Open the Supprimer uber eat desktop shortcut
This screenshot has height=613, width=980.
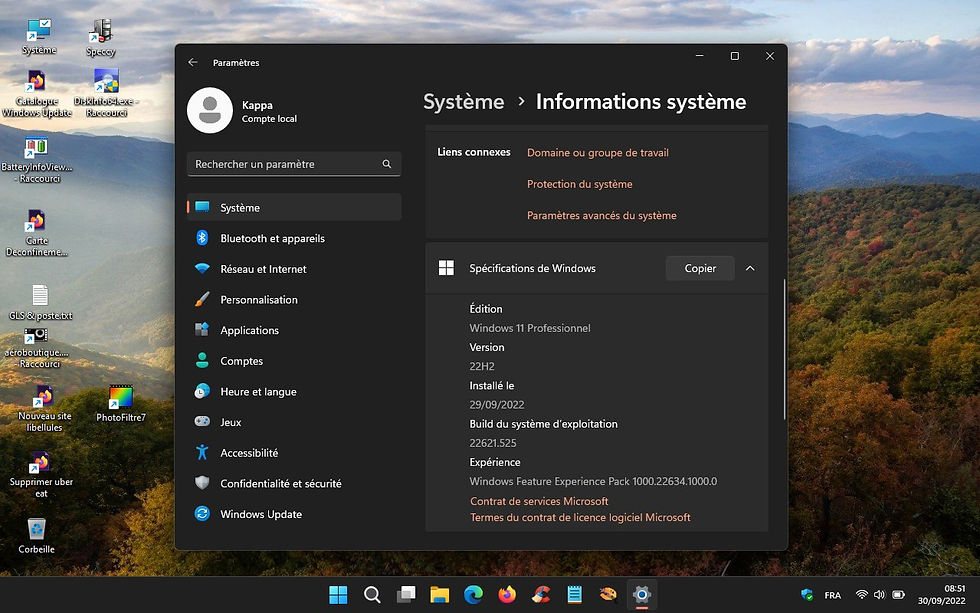(41, 475)
